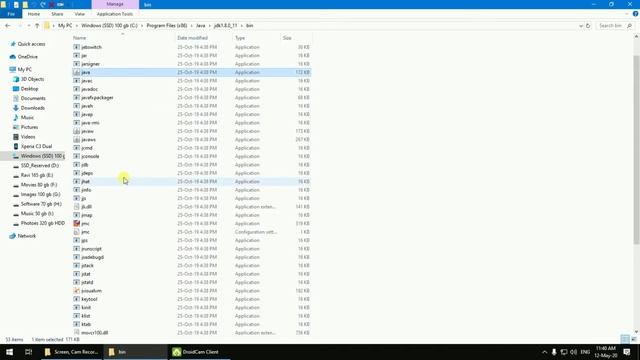Click the Refresh address bar icon

[x=588, y=26]
